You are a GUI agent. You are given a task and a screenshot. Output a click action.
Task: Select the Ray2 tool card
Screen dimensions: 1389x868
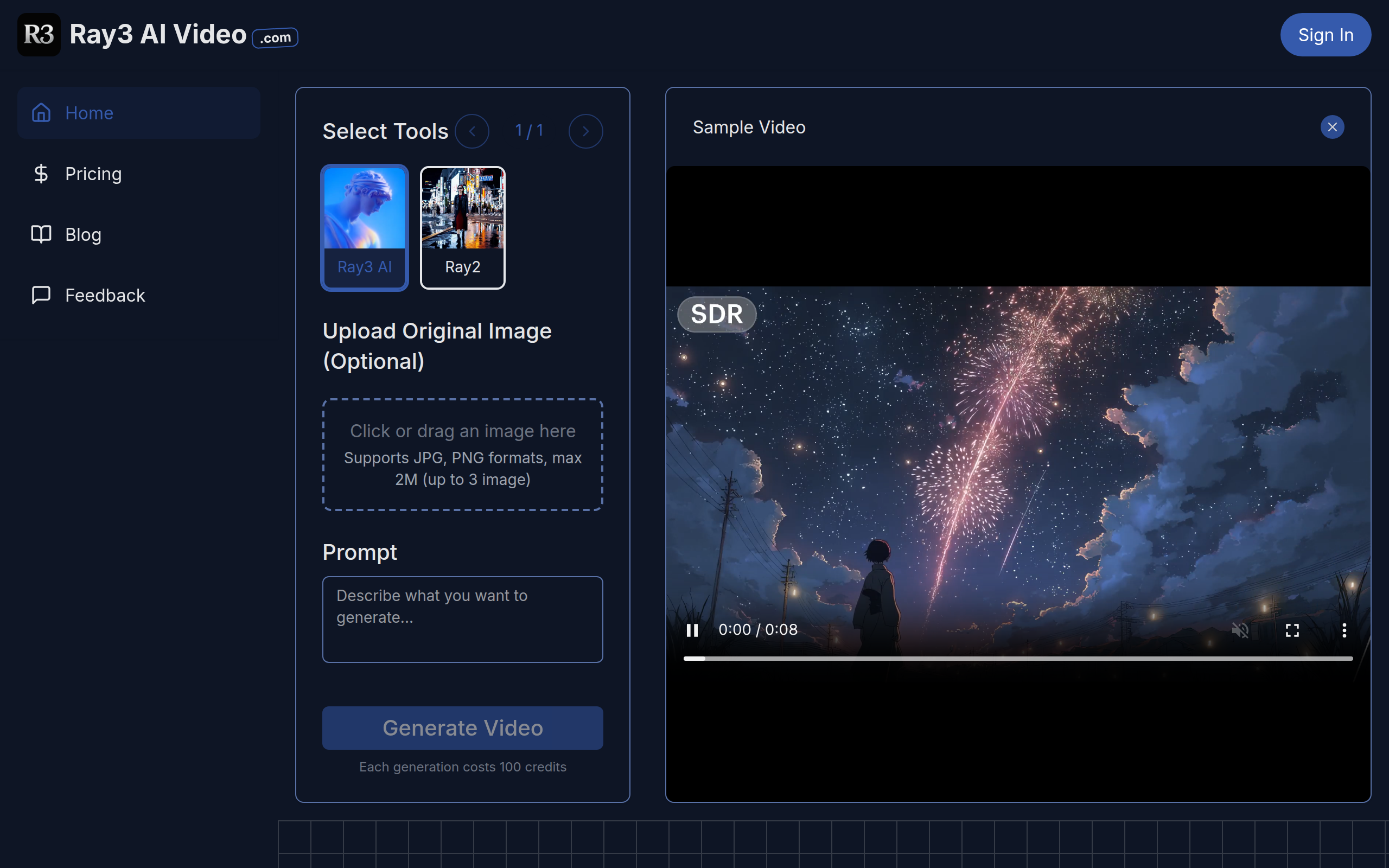coord(463,228)
